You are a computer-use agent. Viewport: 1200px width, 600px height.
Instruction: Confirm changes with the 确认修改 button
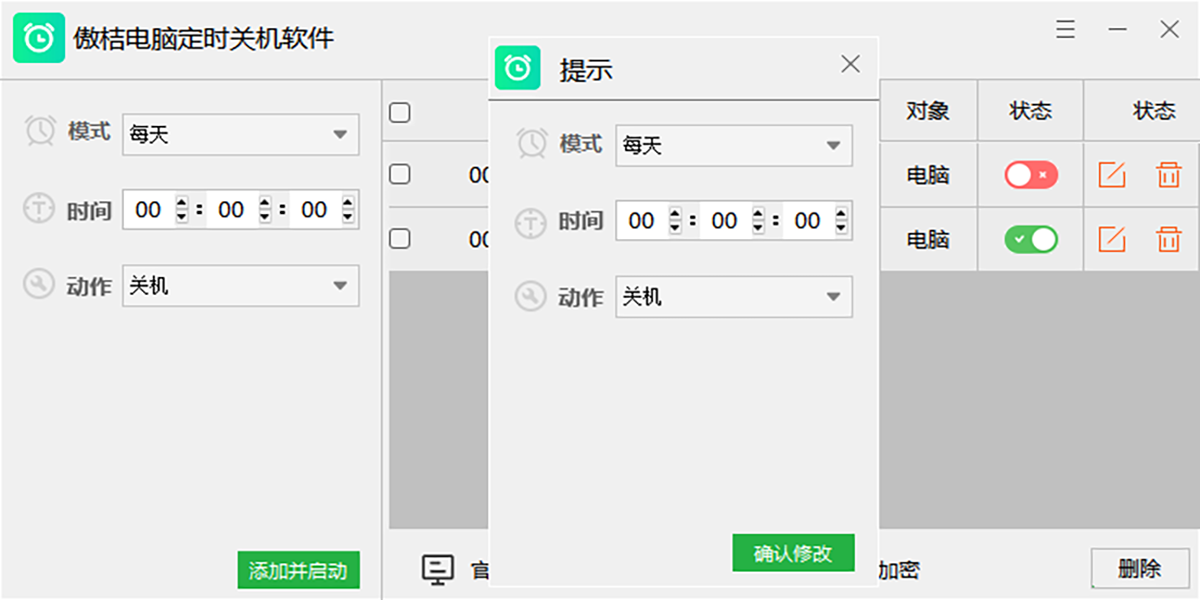[x=793, y=552]
